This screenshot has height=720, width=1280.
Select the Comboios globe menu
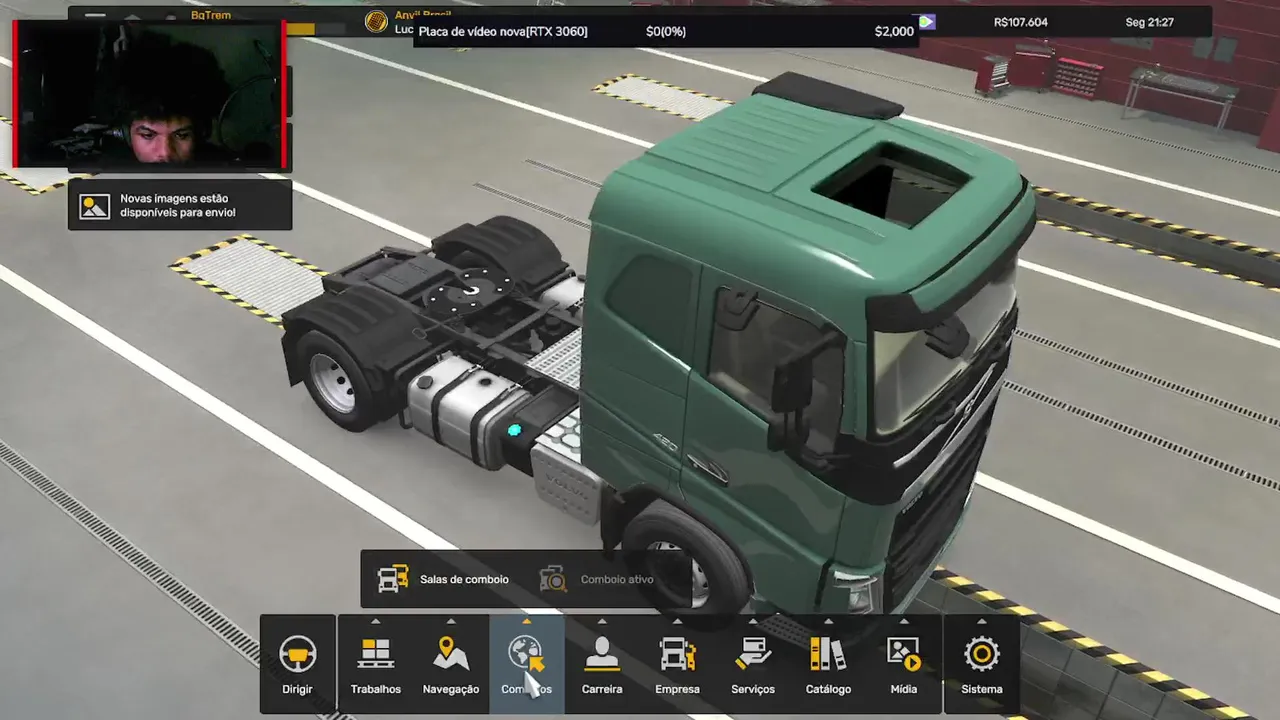tap(527, 664)
